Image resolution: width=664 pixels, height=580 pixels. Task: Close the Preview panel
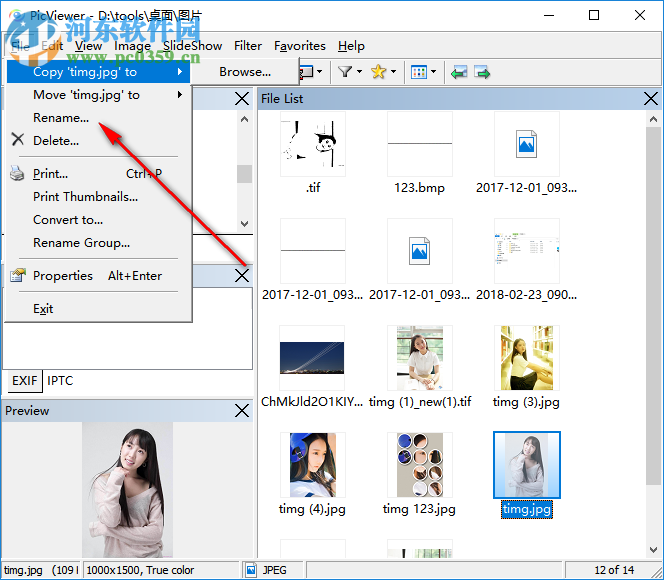pos(242,410)
